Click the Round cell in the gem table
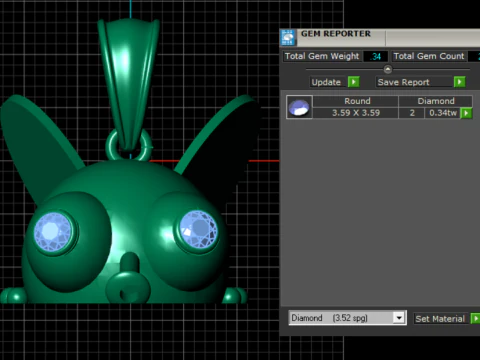 [x=357, y=101]
